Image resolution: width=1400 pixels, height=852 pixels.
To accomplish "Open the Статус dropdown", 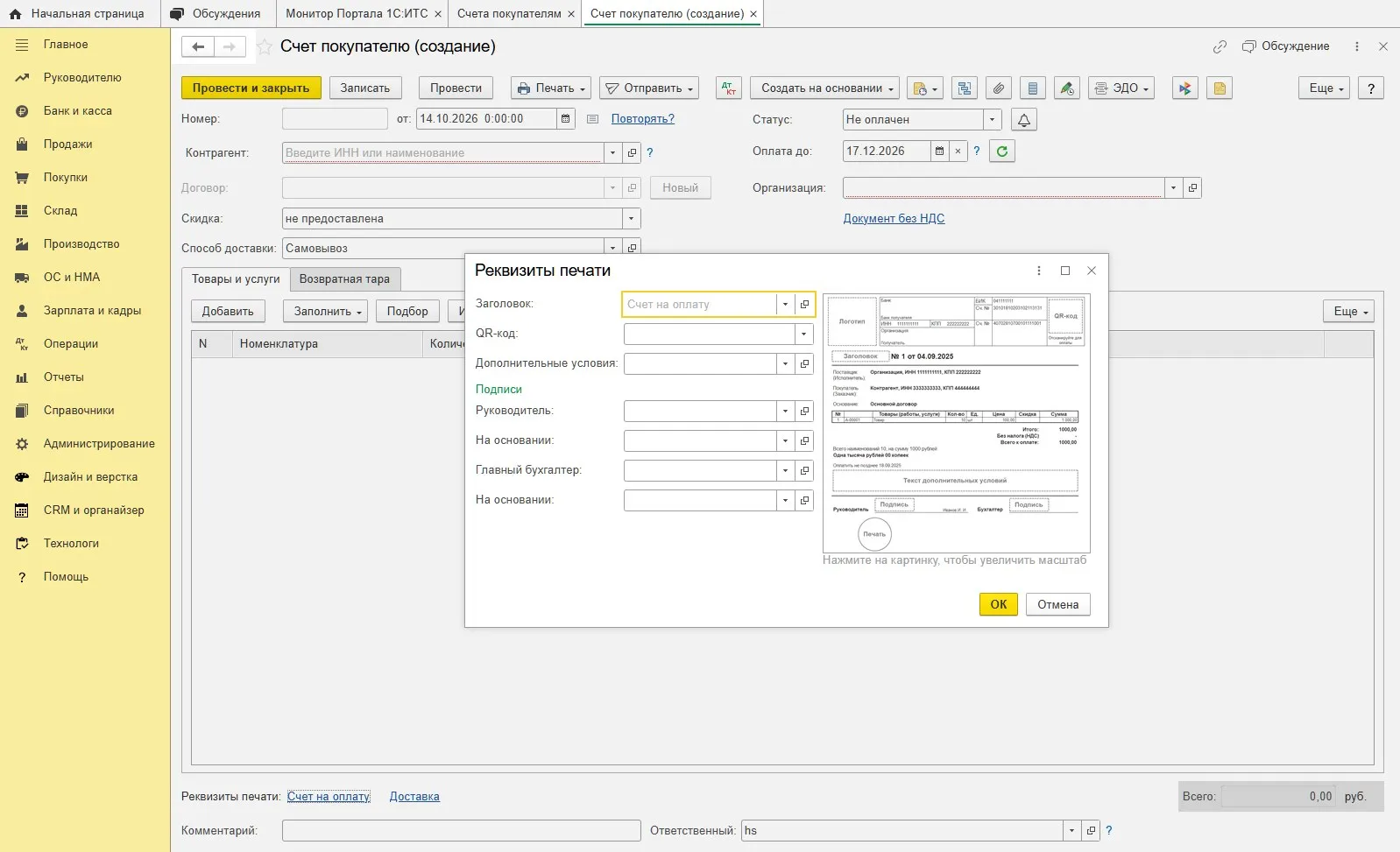I will (x=993, y=120).
